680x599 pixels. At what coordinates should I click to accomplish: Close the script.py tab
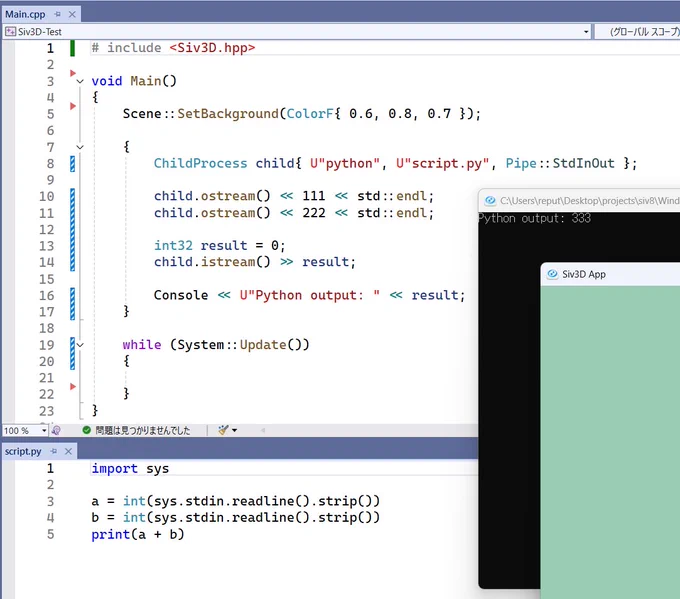click(68, 452)
